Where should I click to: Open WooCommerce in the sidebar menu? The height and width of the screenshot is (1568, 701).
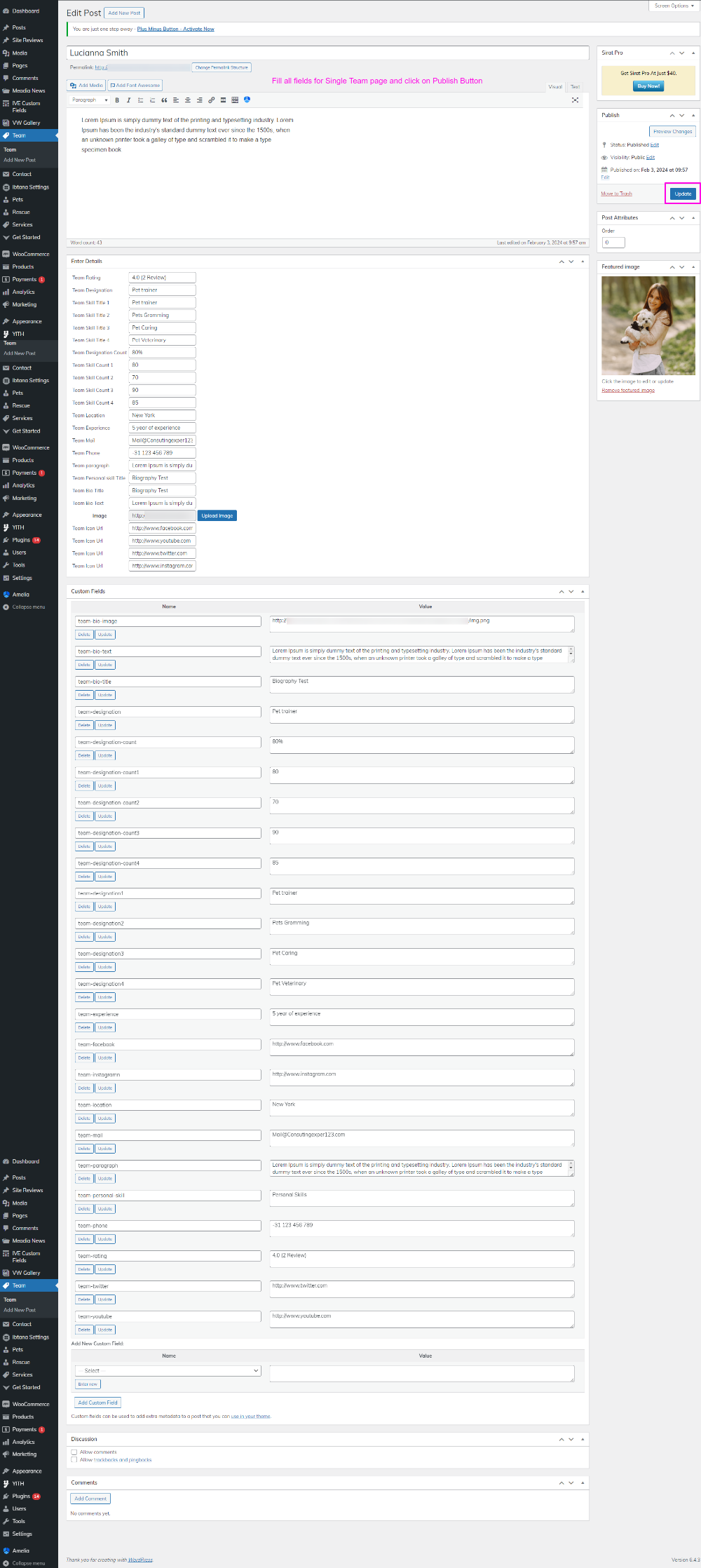[x=31, y=255]
